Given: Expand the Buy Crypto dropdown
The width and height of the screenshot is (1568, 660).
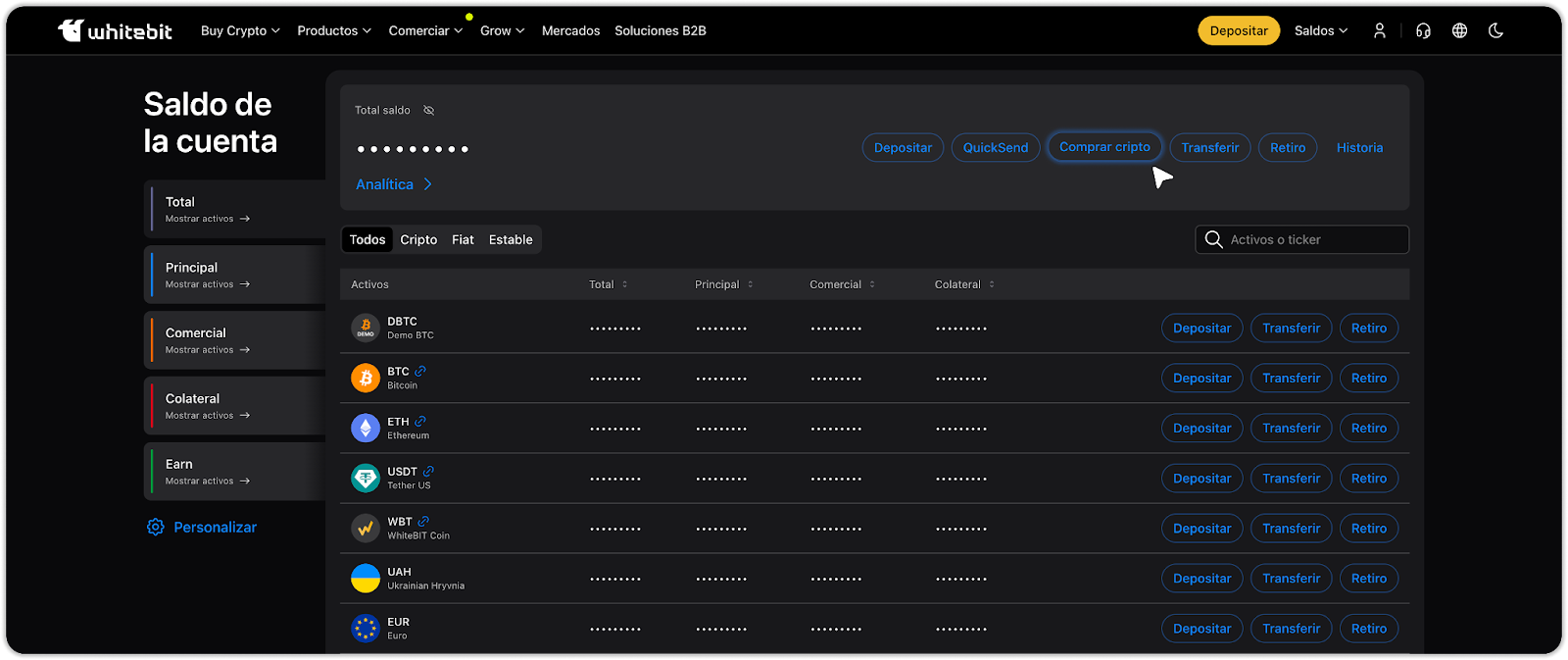Looking at the screenshot, I should click(x=240, y=30).
